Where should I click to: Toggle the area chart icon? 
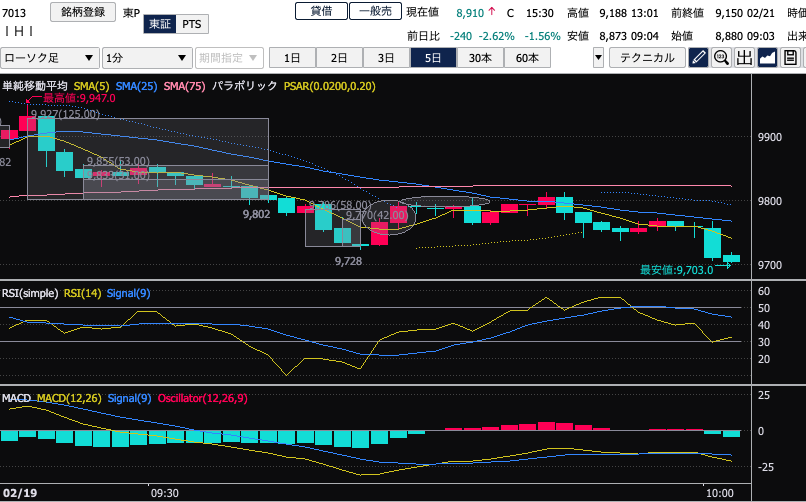click(768, 57)
